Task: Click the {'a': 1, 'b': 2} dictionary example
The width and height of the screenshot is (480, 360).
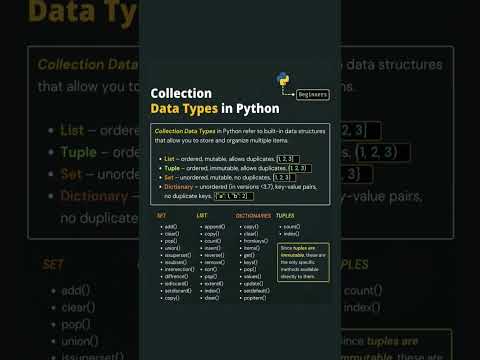Action: (234, 196)
